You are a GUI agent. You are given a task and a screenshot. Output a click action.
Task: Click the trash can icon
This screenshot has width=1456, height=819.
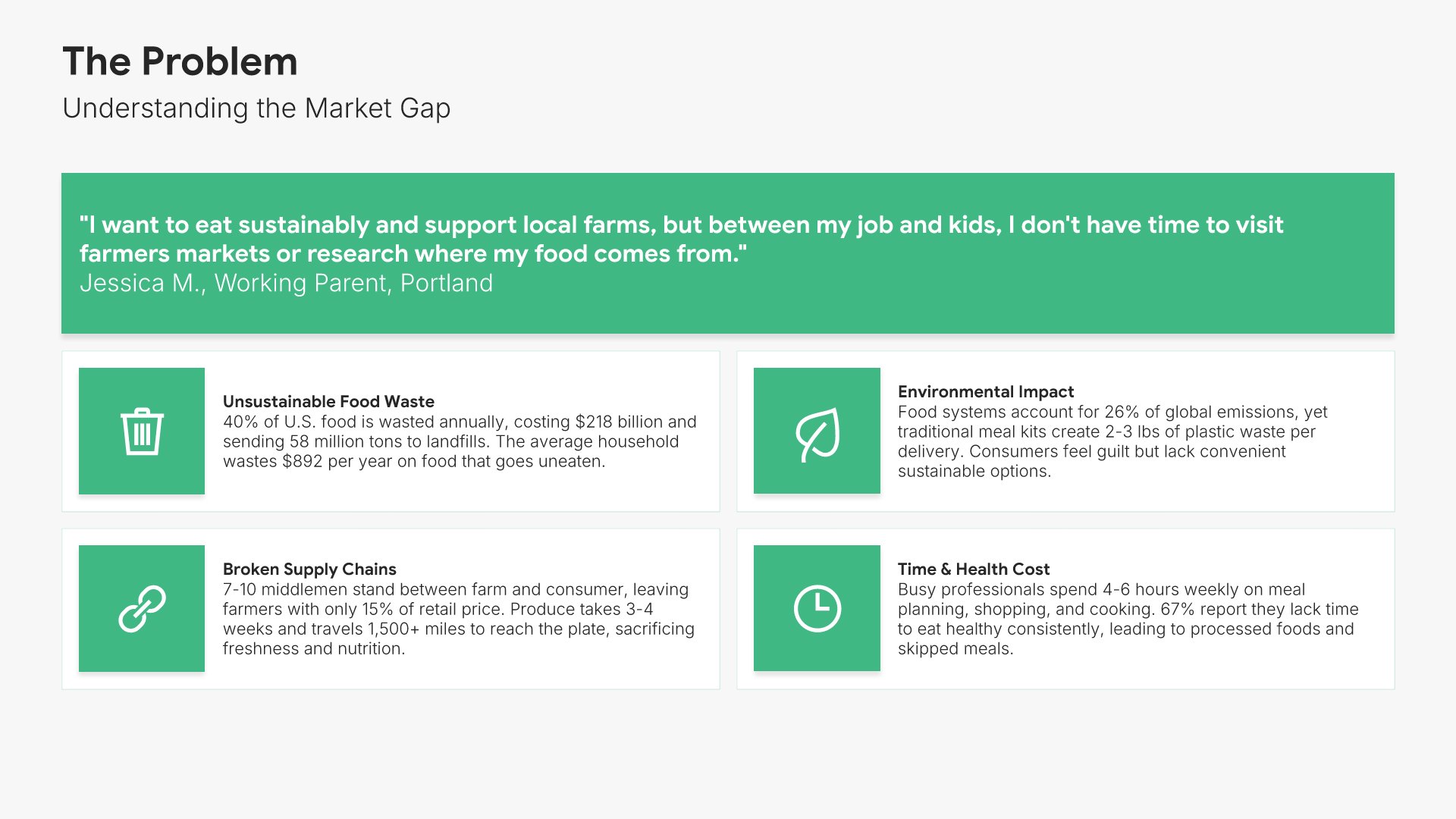coord(142,431)
